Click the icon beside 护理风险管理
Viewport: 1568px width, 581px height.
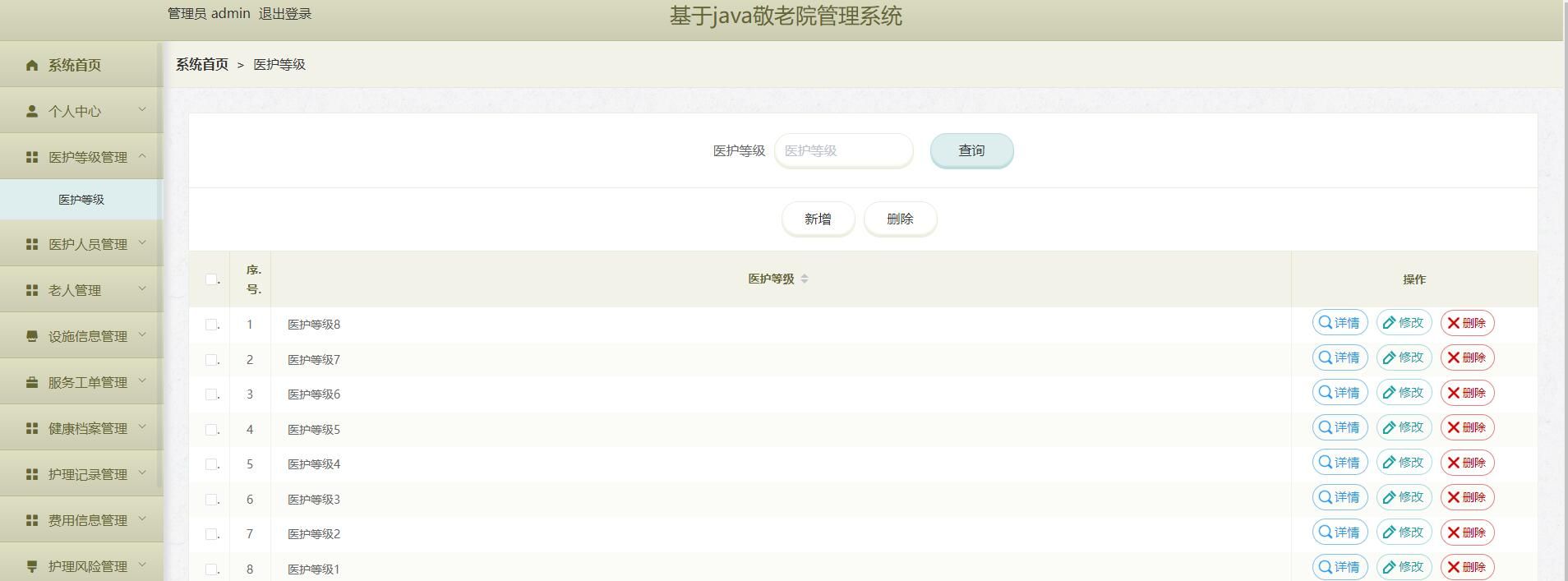point(32,566)
